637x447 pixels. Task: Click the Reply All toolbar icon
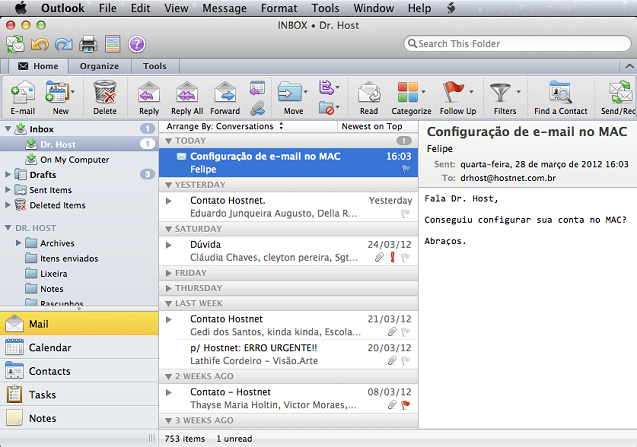pos(187,97)
